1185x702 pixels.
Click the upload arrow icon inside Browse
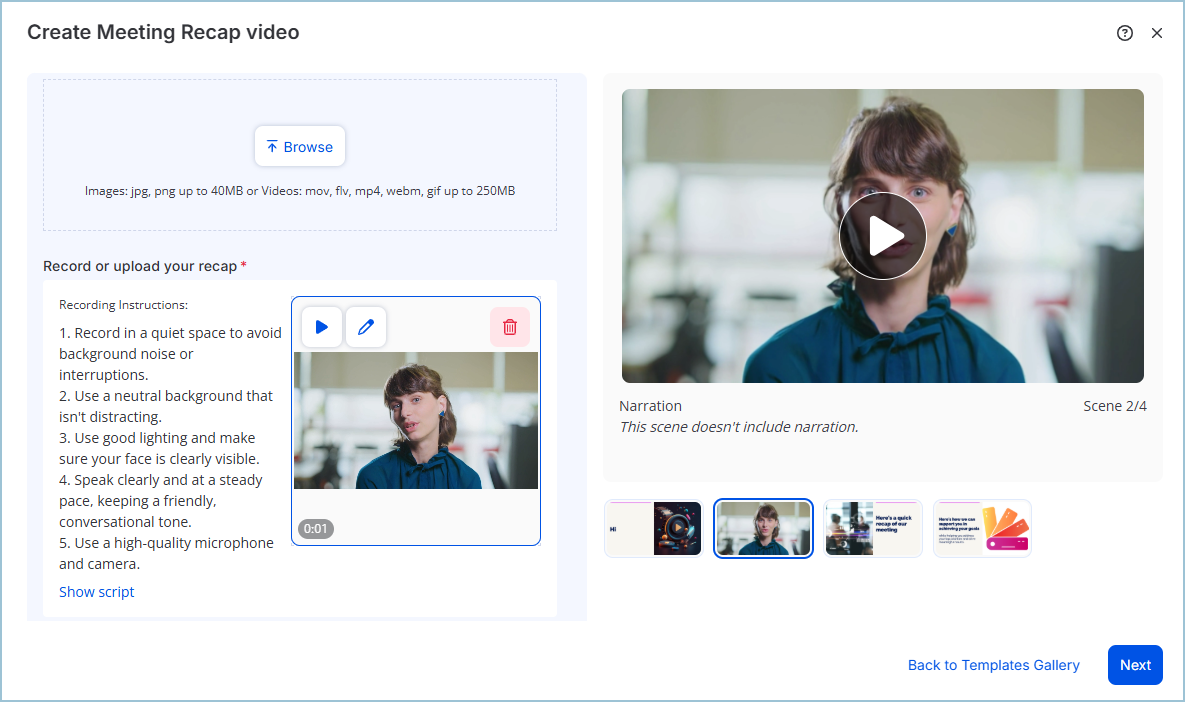tap(271, 146)
